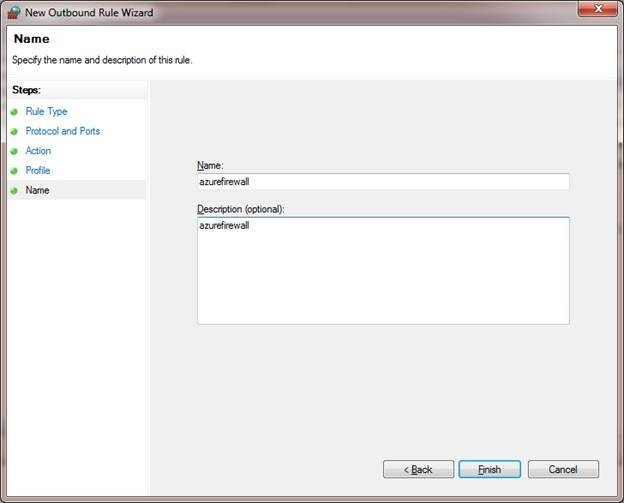Image resolution: width=624 pixels, height=503 pixels.
Task: Select the Name step in the Steps list
Action: tap(38, 190)
